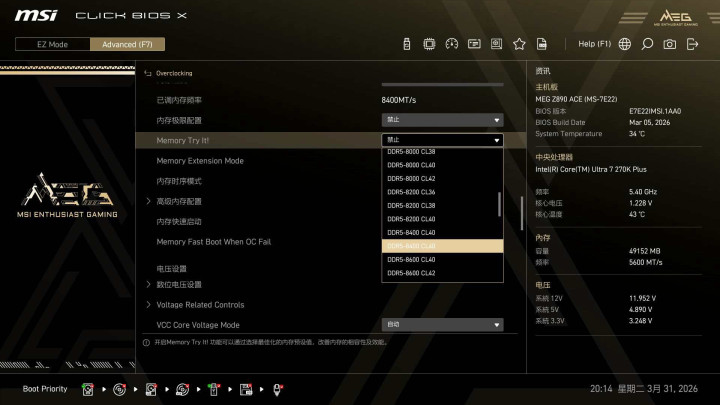
Task: Click the 49152 MB memory capacity value
Action: pos(644,251)
